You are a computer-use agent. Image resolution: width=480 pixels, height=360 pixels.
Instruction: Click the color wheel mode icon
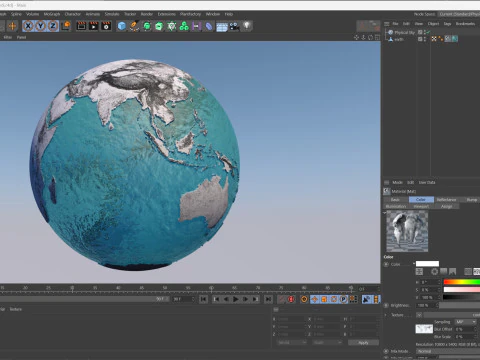pos(434,272)
